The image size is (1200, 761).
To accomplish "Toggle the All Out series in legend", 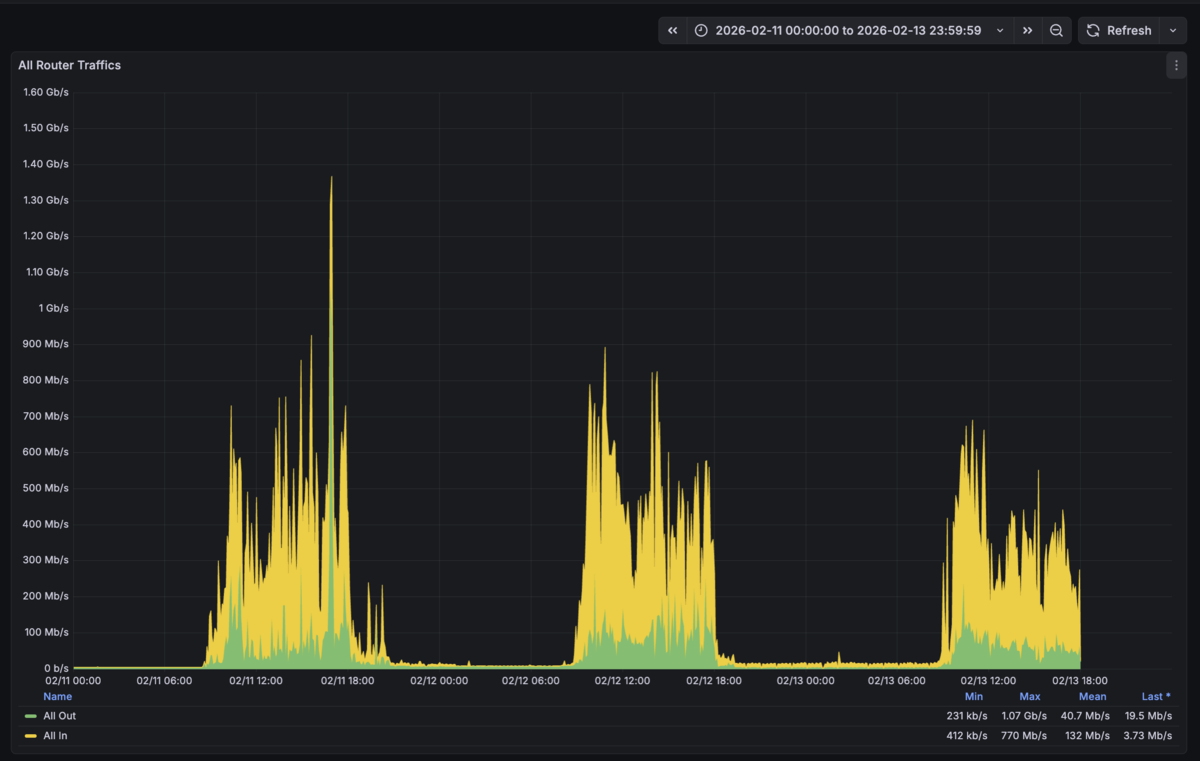I will tap(59, 716).
